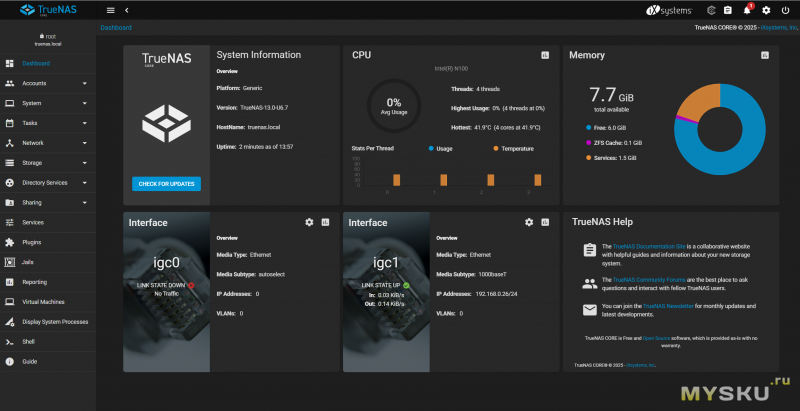Viewport: 800px width, 411px height.
Task: Click the Open Source link
Action: tap(655, 338)
